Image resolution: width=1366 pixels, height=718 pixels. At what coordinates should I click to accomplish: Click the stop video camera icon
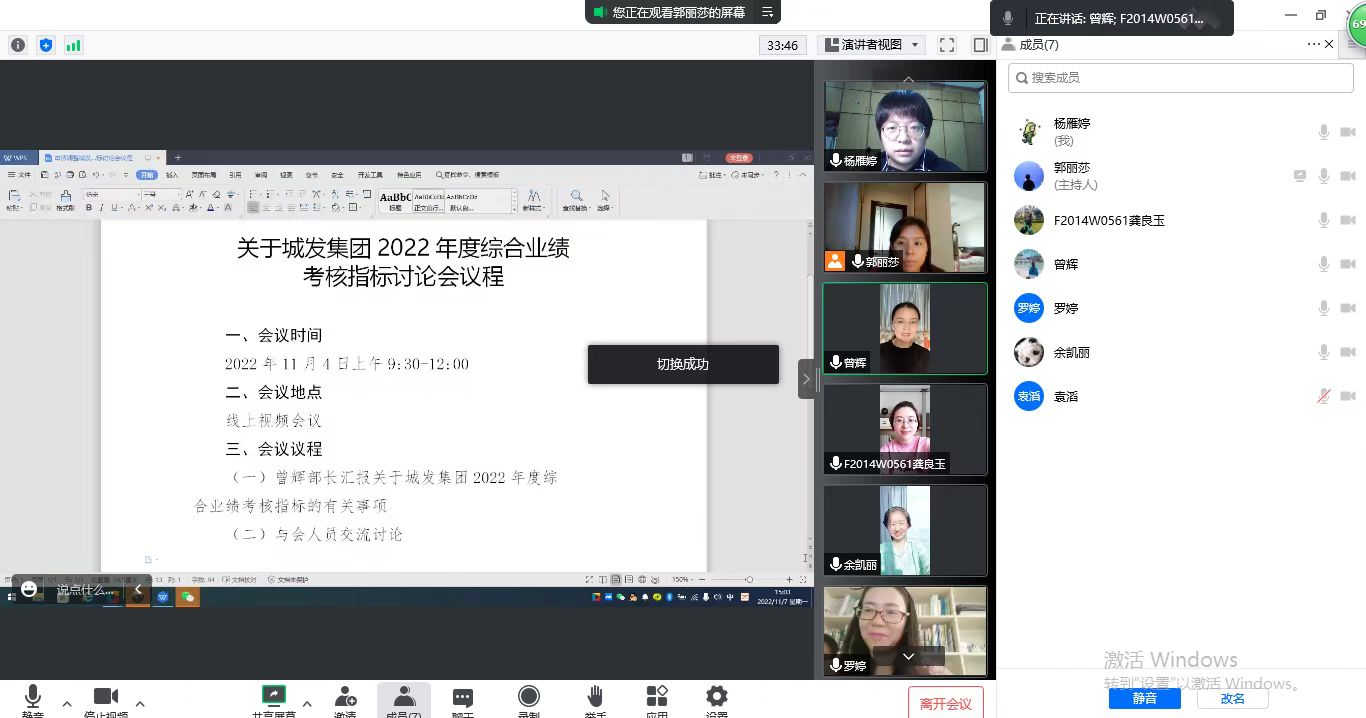pos(105,697)
